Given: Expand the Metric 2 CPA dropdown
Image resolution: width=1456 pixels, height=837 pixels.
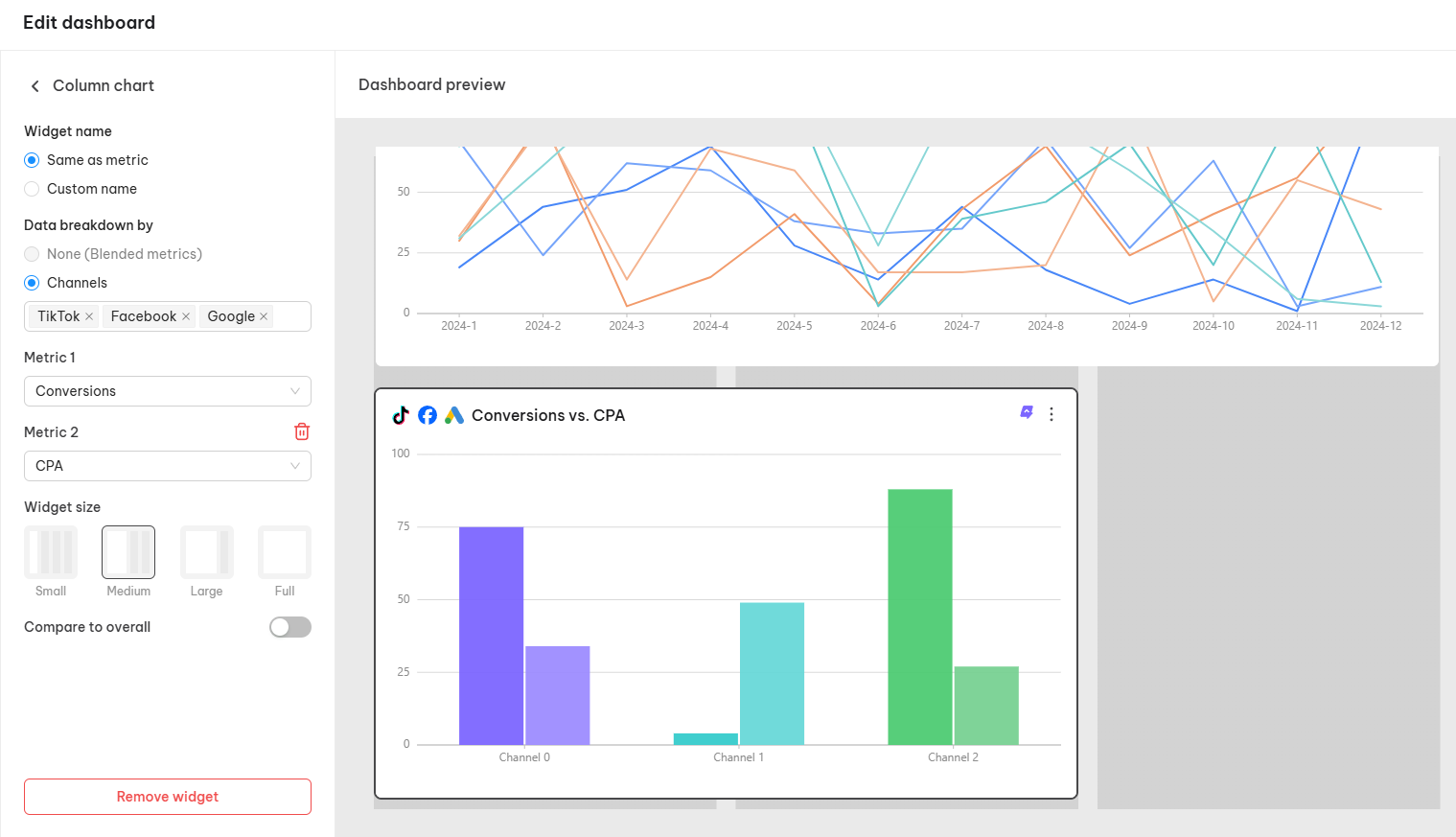Looking at the screenshot, I should click(168, 466).
